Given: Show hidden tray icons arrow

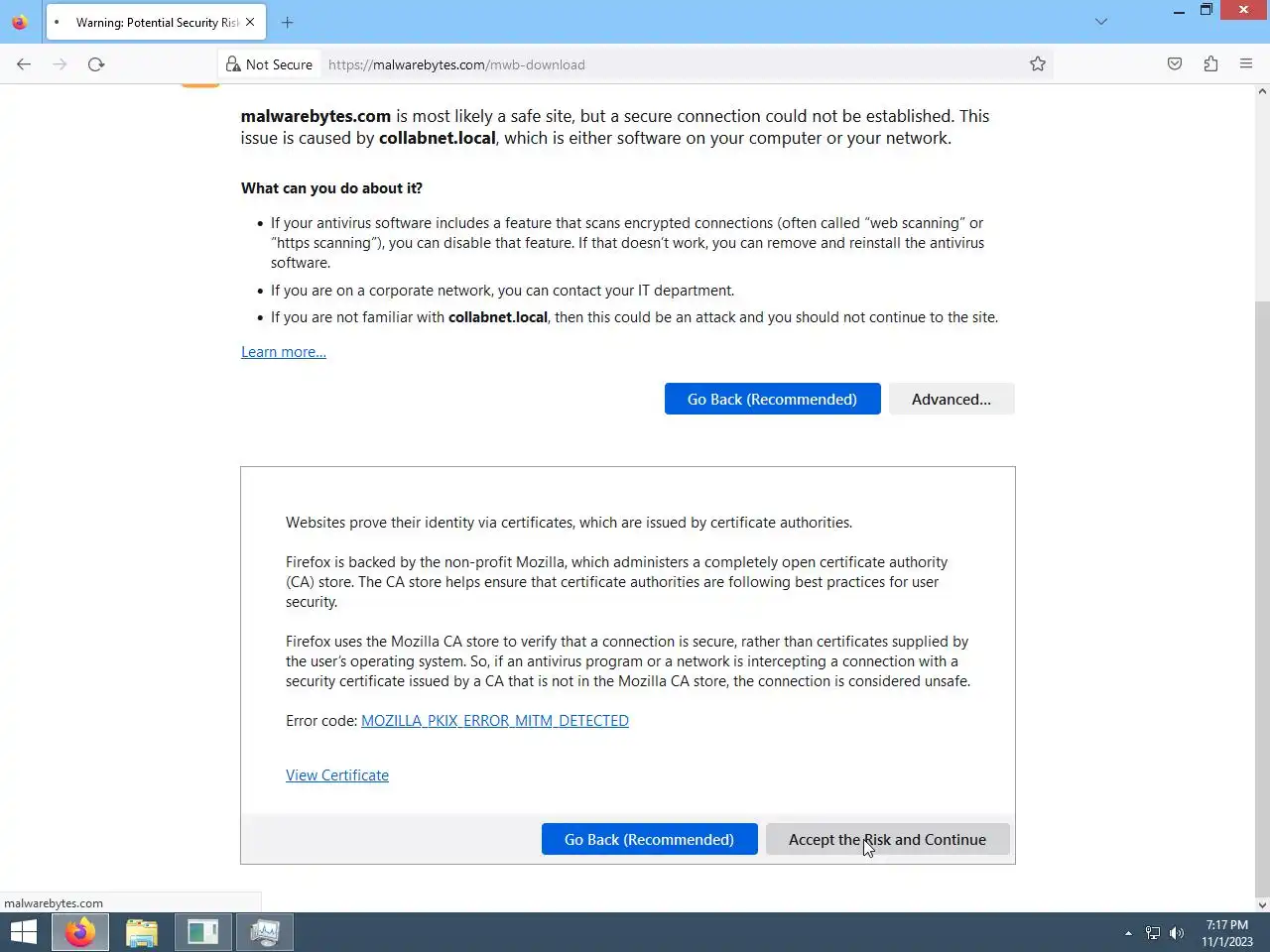Looking at the screenshot, I should coord(1128,933).
